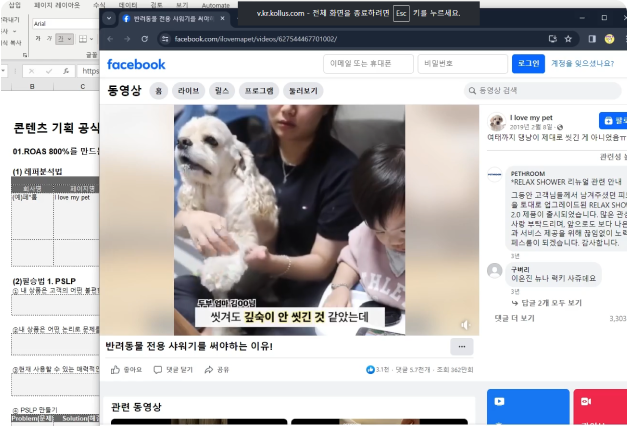The width and height of the screenshot is (627, 426).
Task: Open the Excel 보기 ribbon tab
Action: pyautogui.click(x=182, y=5)
